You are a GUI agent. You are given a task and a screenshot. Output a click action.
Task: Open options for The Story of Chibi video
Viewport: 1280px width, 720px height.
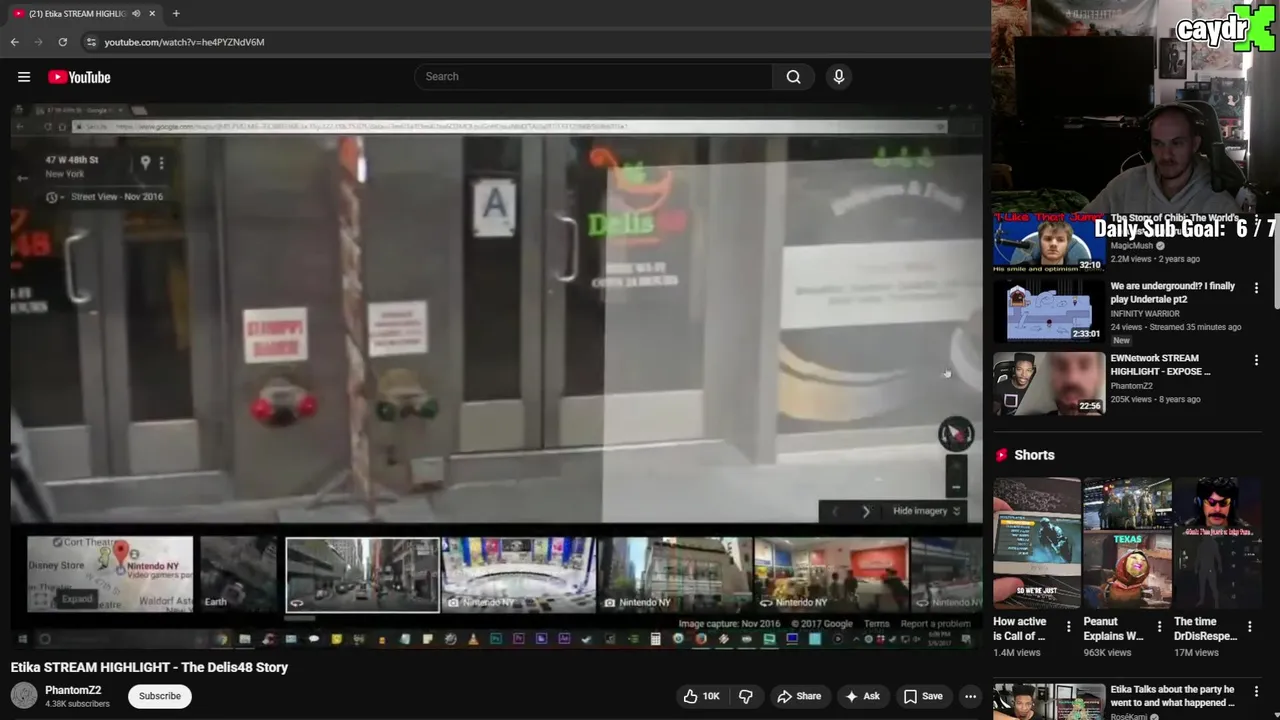1257,217
